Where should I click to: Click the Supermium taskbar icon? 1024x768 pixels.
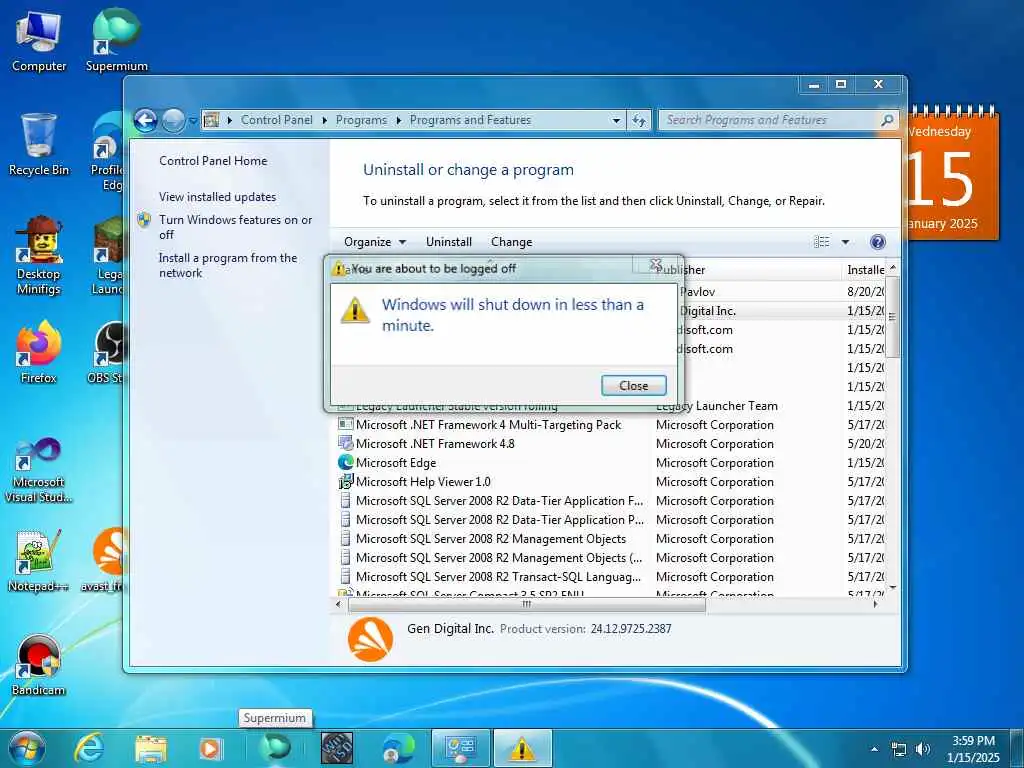coord(274,748)
